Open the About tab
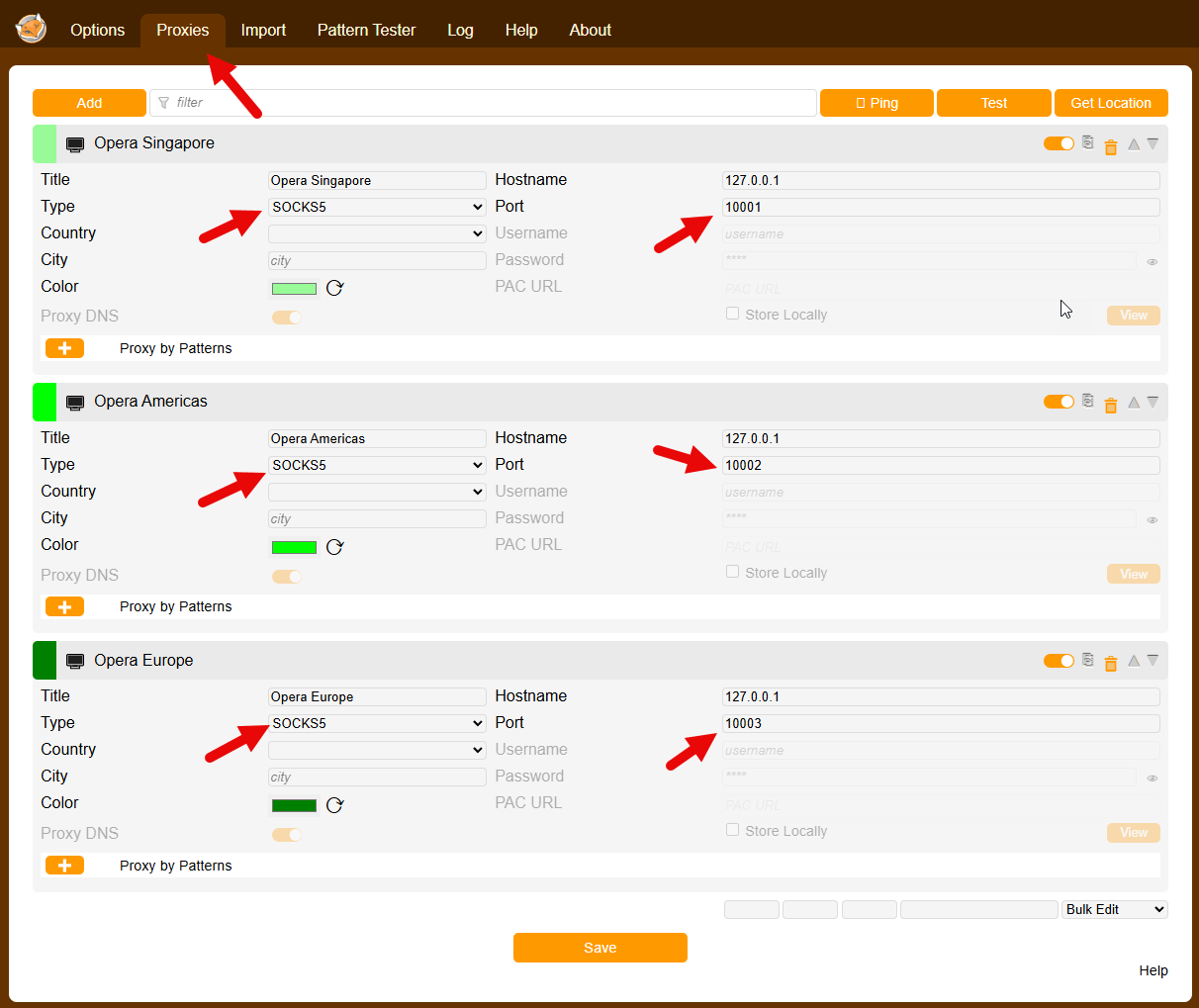The height and width of the screenshot is (1008, 1199). coord(590,30)
